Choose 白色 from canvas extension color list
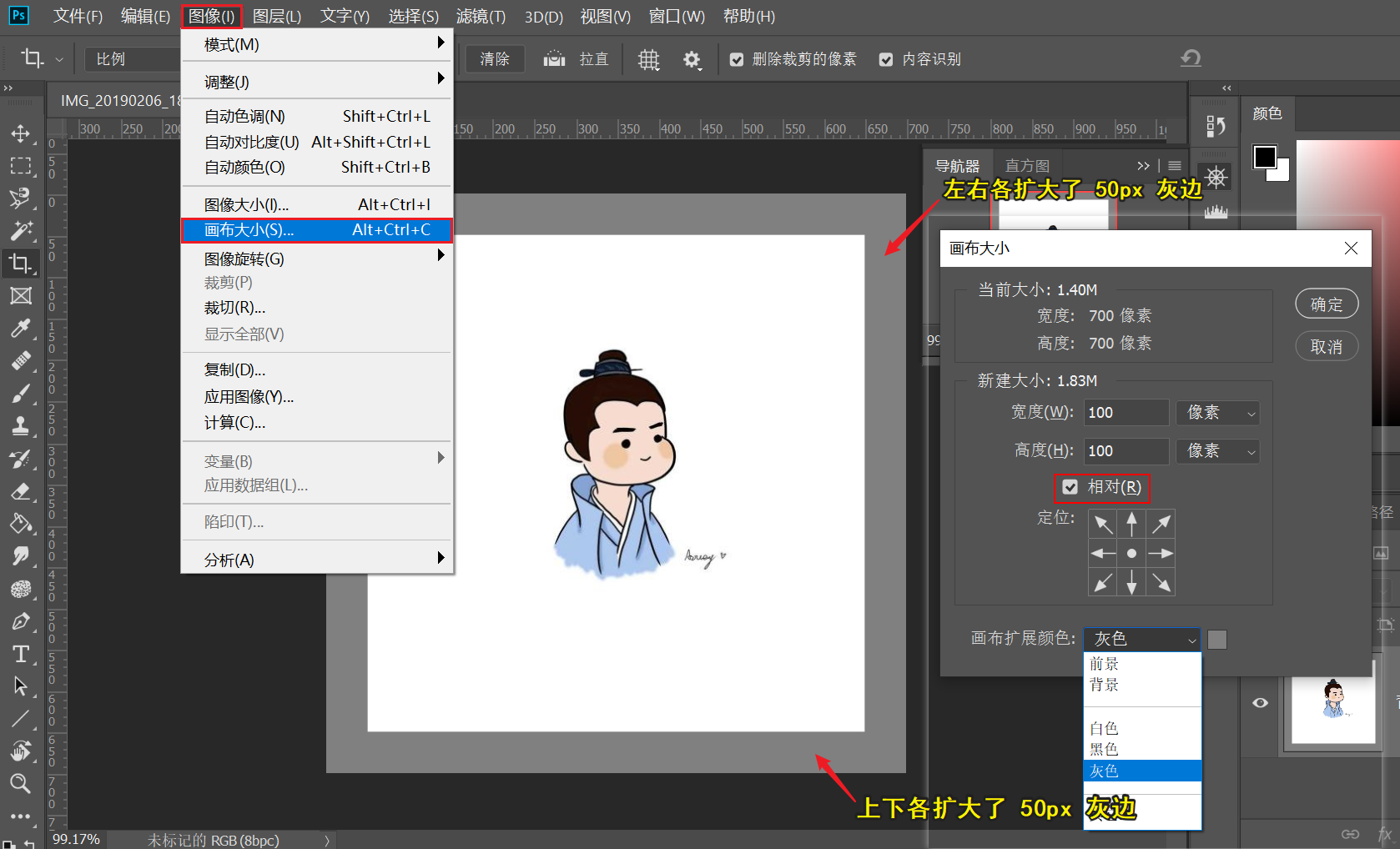 [x=1105, y=728]
